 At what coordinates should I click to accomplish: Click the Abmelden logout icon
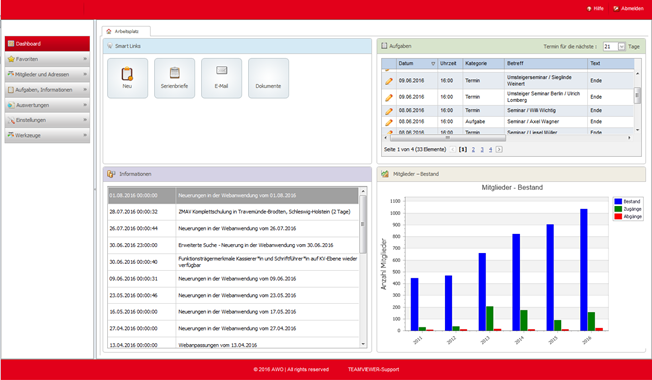616,8
